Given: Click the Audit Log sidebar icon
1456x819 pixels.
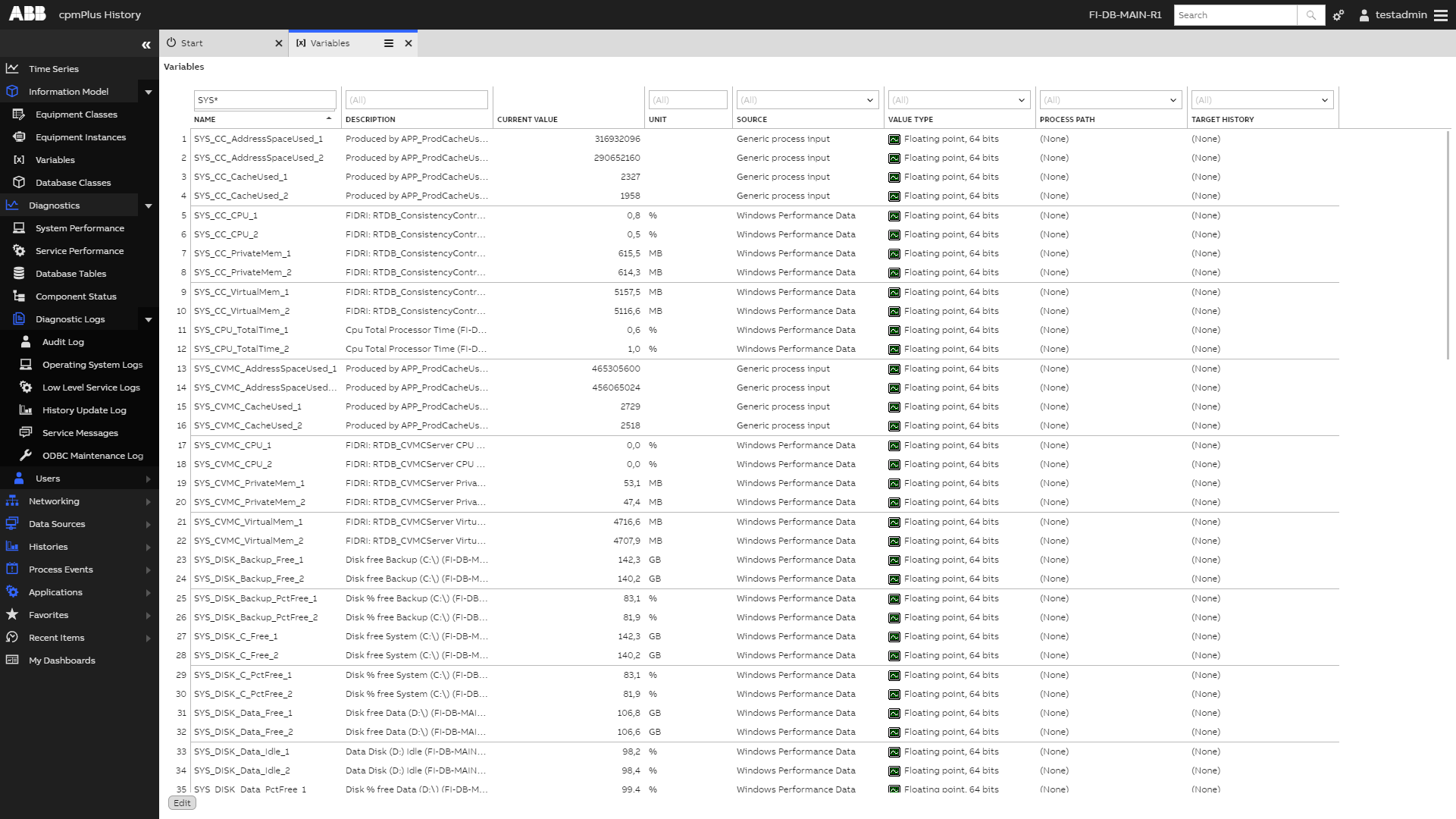Looking at the screenshot, I should (x=26, y=342).
